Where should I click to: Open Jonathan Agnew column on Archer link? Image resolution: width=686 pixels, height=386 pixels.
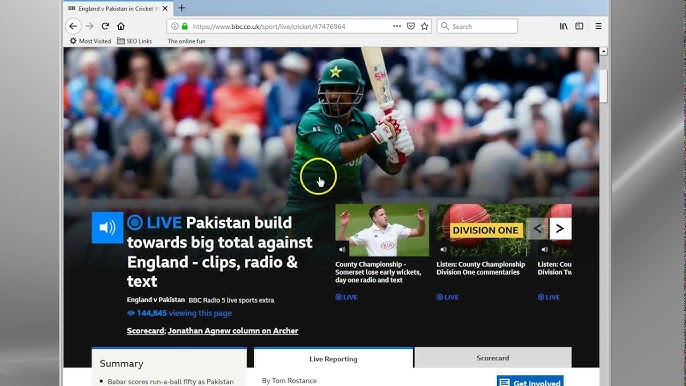[233, 331]
